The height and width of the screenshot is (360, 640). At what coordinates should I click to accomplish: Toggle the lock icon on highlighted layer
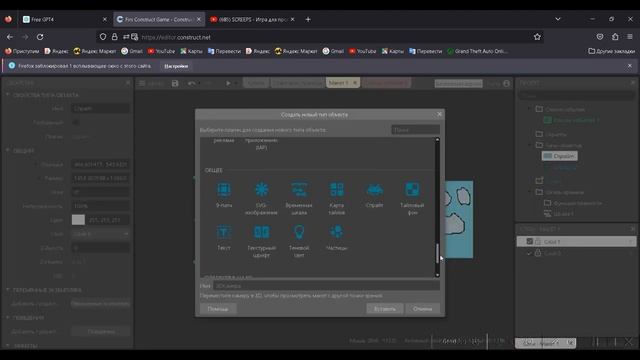538,241
